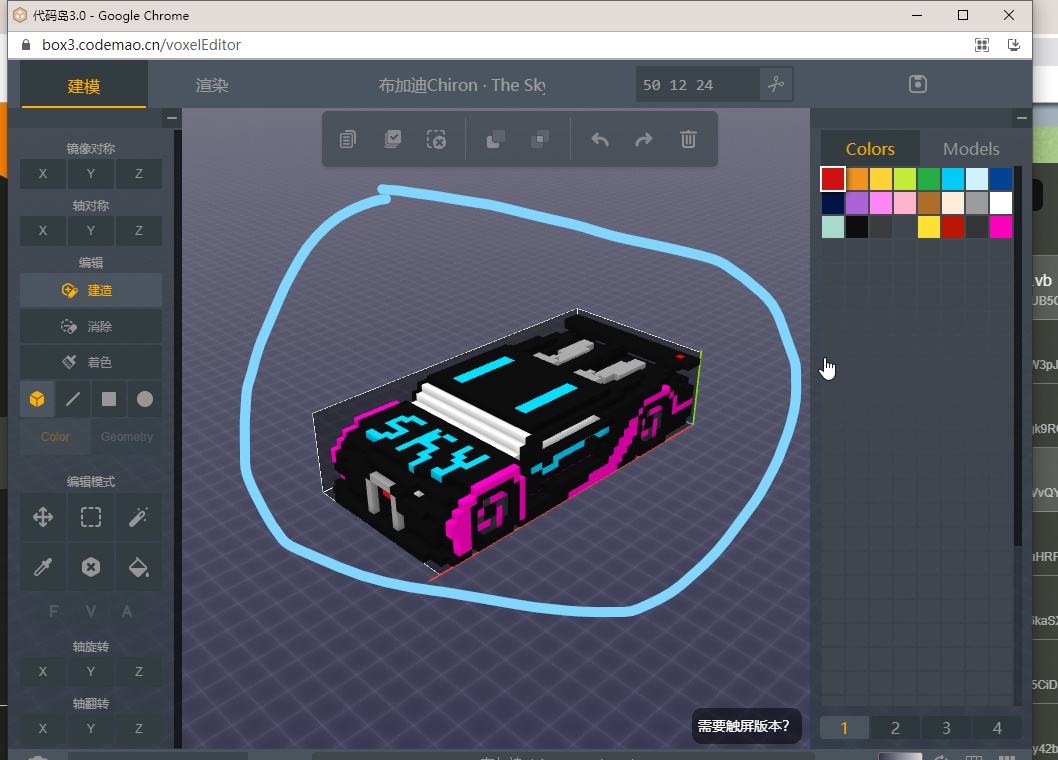The width and height of the screenshot is (1058, 760).
Task: Rotate model around X under 轴旋转
Action: click(x=43, y=672)
